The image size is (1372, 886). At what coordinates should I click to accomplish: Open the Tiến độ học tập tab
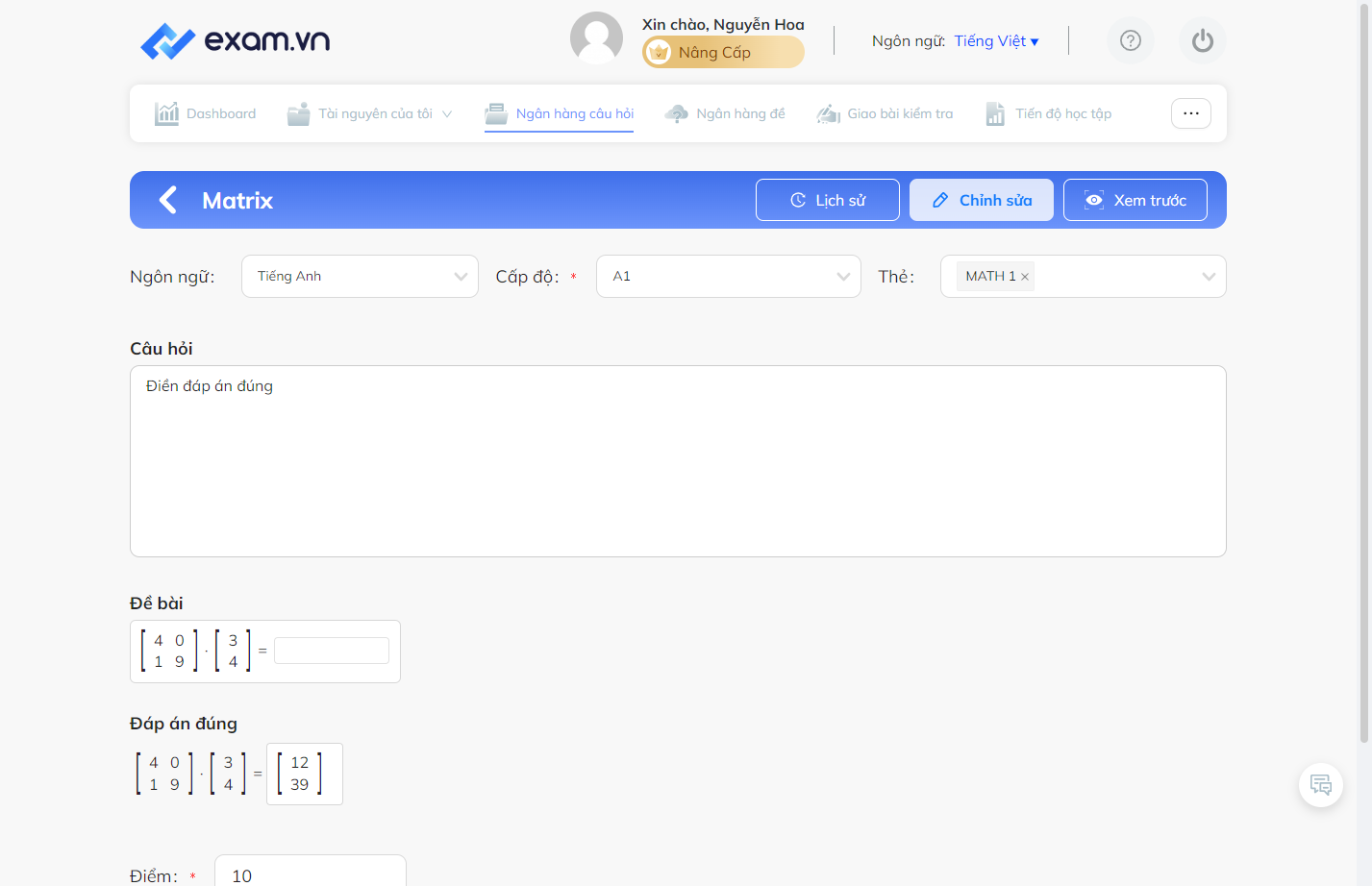[1048, 113]
